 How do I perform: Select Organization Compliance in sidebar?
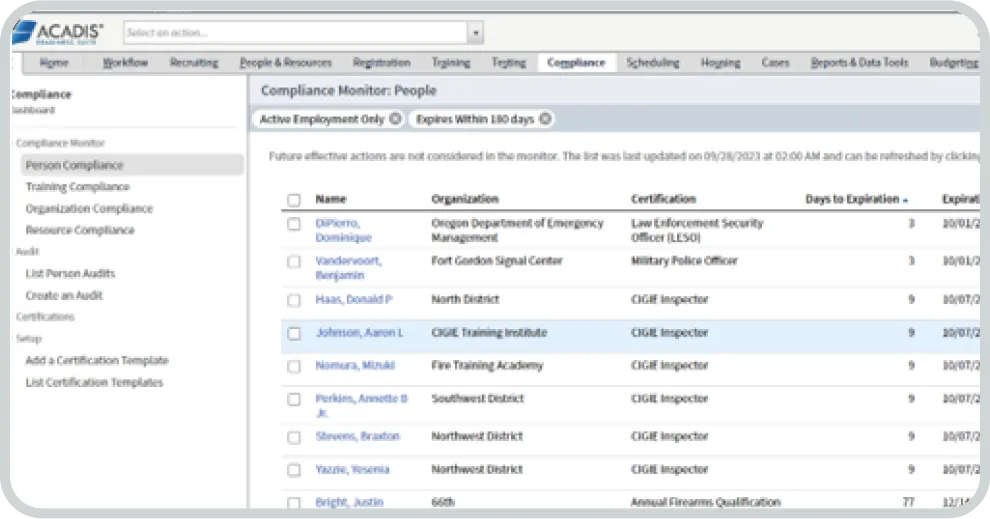(89, 209)
